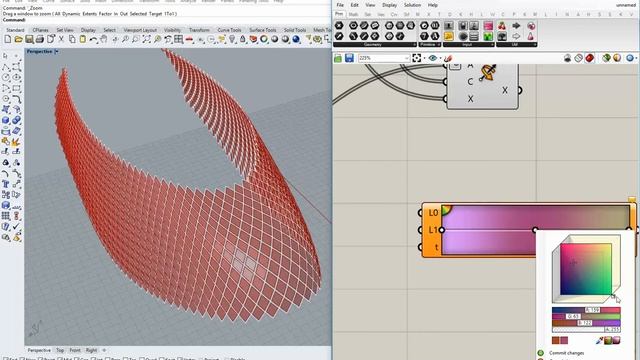Open Grasshopper Solution menu
Viewport: 640px width, 360px height.
point(412,5)
